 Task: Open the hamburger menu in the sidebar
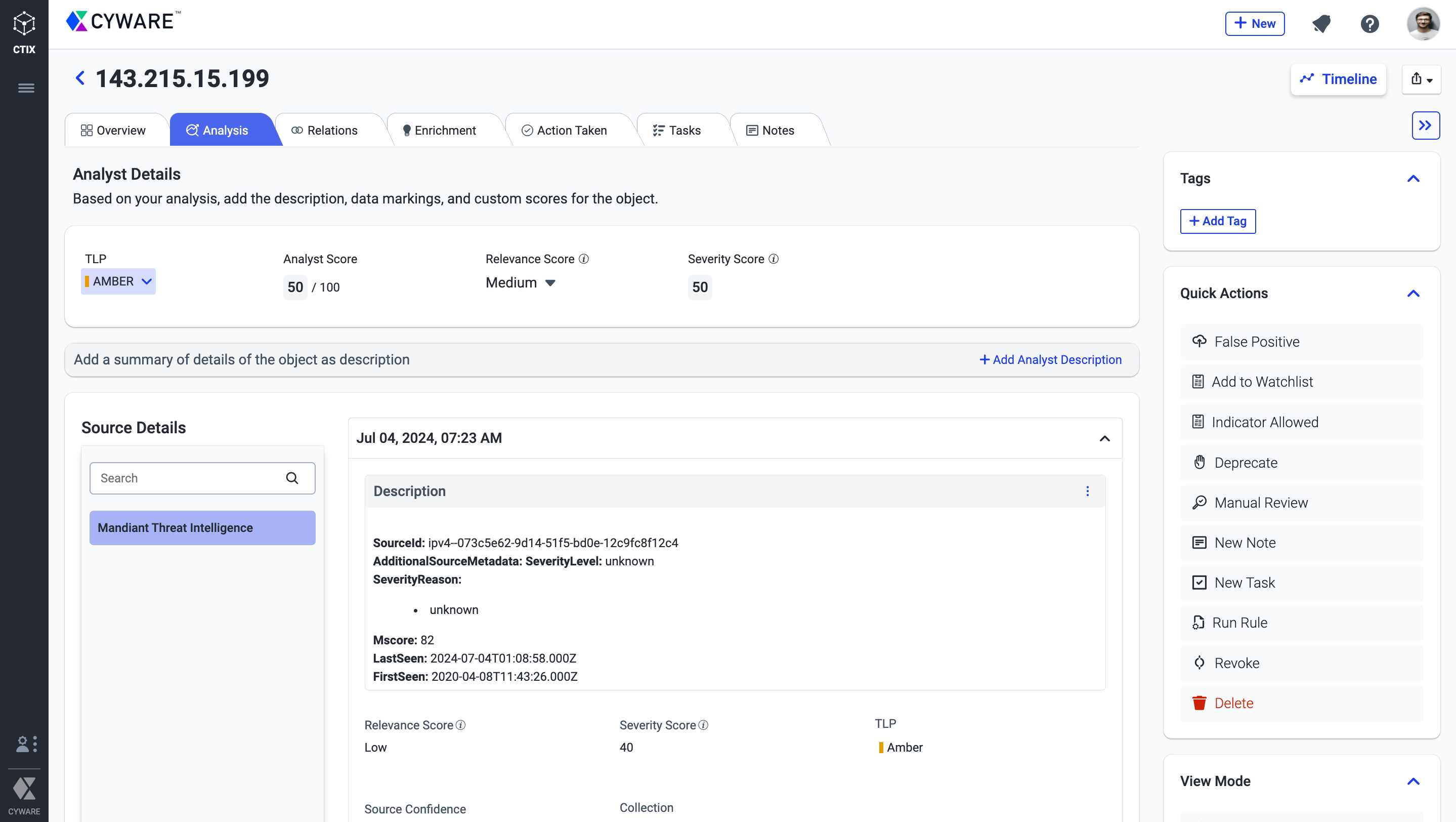26,88
